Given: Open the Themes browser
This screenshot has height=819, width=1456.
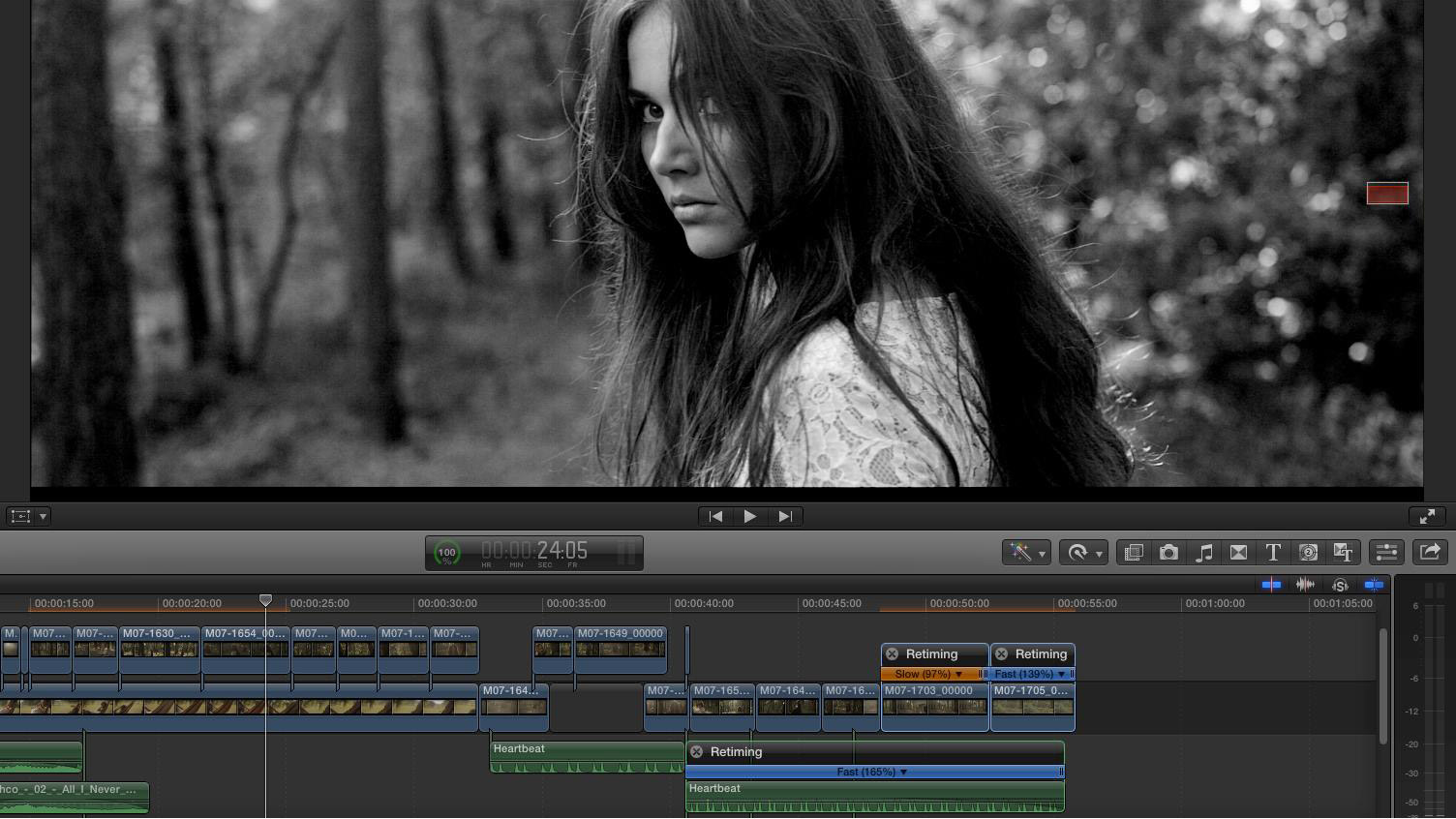Looking at the screenshot, I should 1343,553.
